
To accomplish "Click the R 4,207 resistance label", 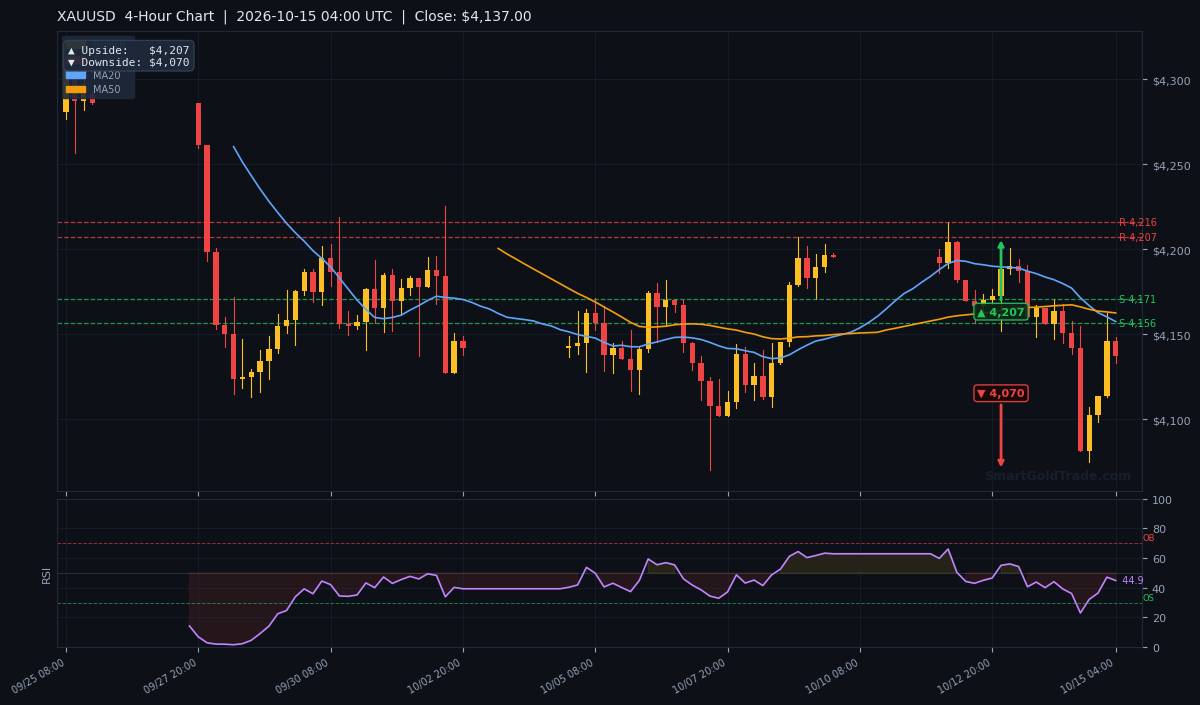I will pos(1137,238).
